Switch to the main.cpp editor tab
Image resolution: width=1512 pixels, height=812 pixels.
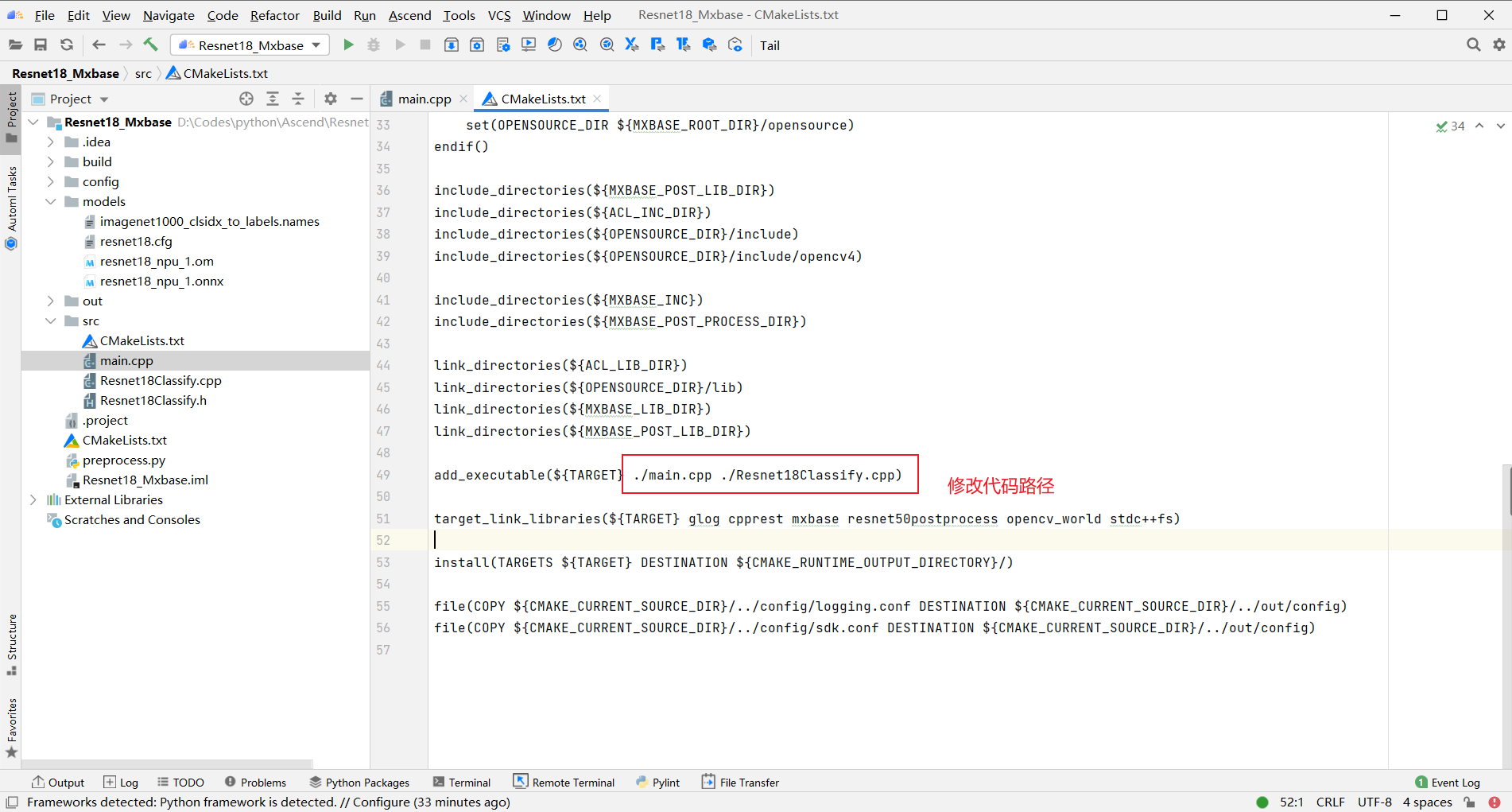(x=425, y=99)
